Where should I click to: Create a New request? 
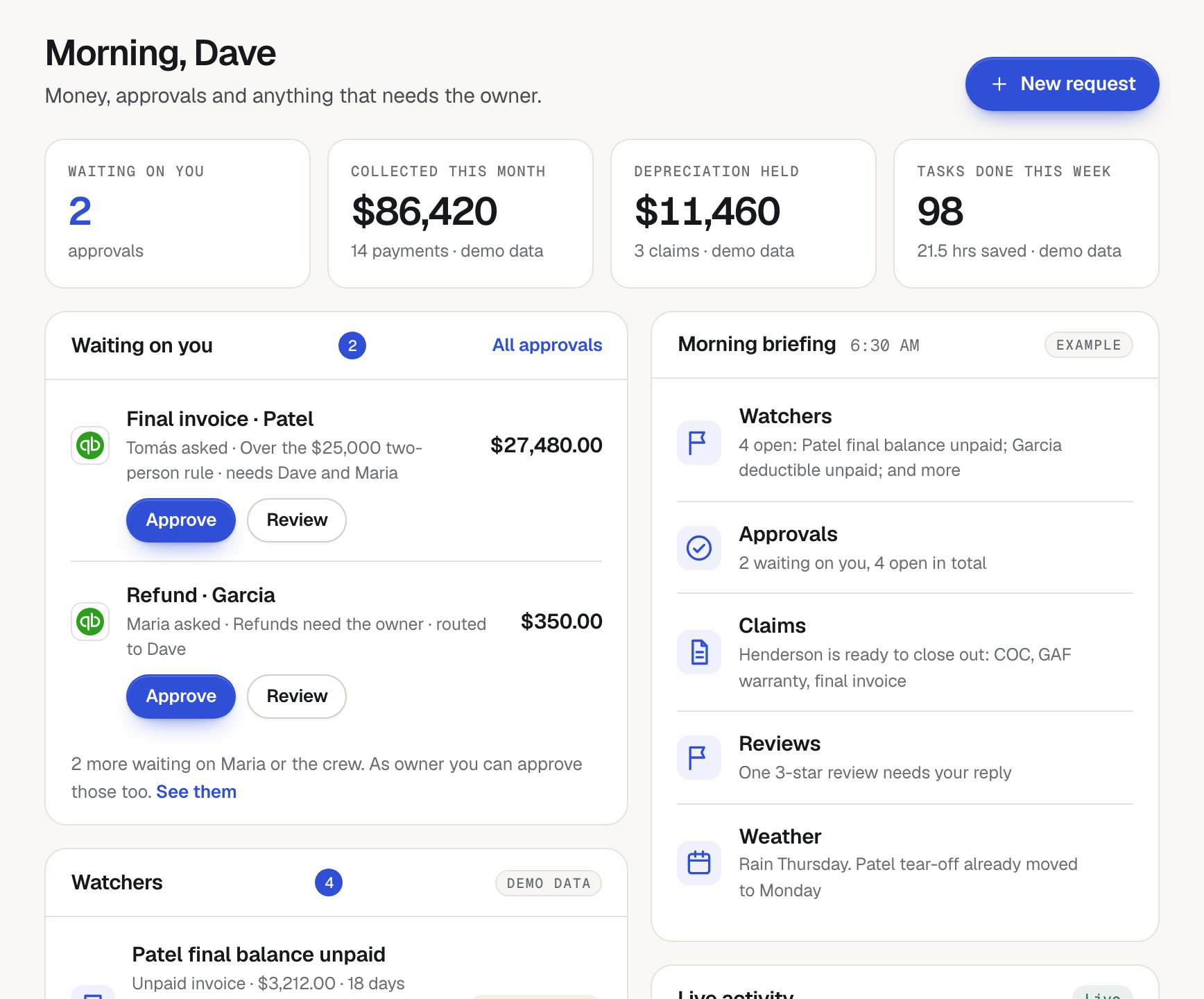point(1062,84)
